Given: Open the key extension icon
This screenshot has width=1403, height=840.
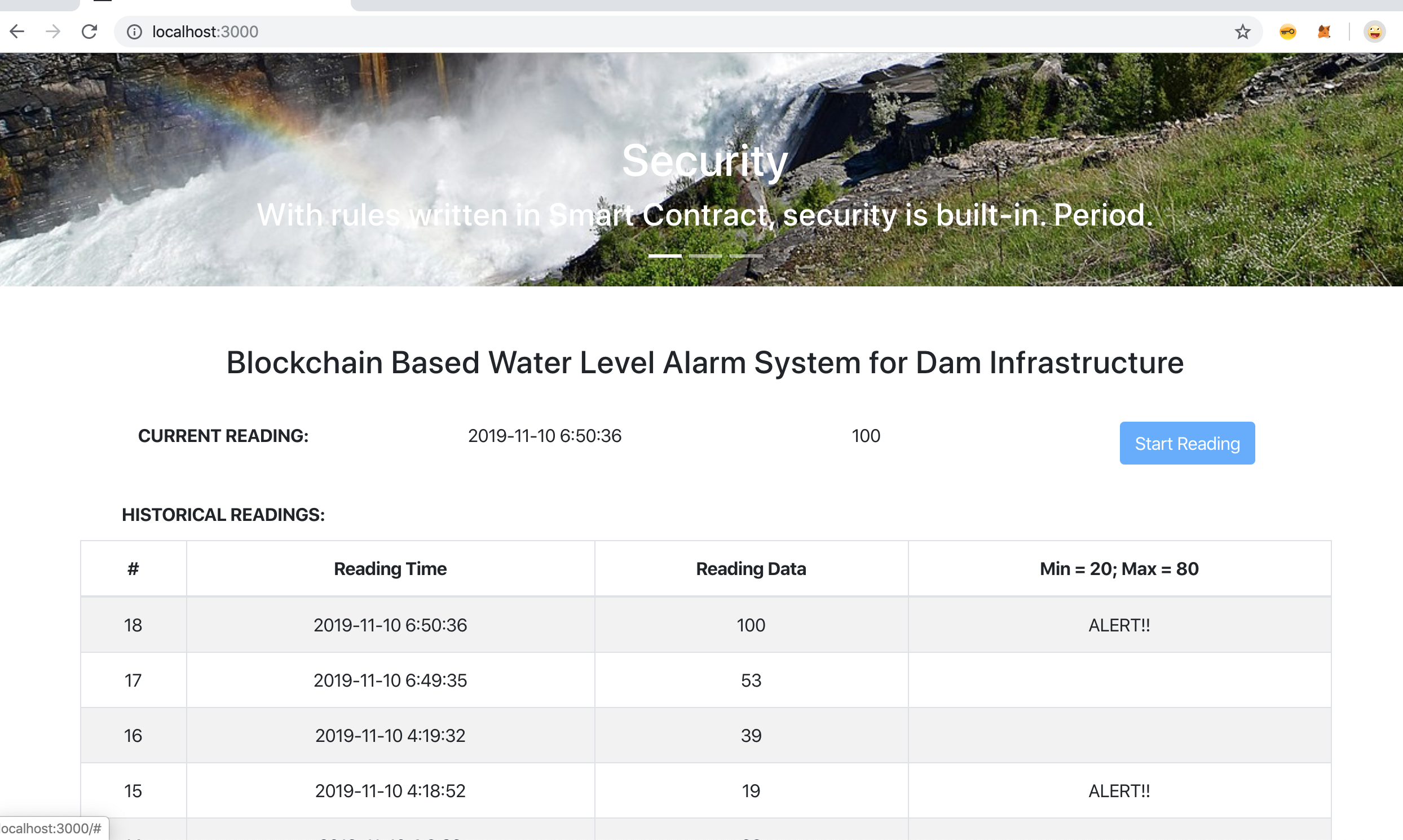Looking at the screenshot, I should pyautogui.click(x=1287, y=32).
